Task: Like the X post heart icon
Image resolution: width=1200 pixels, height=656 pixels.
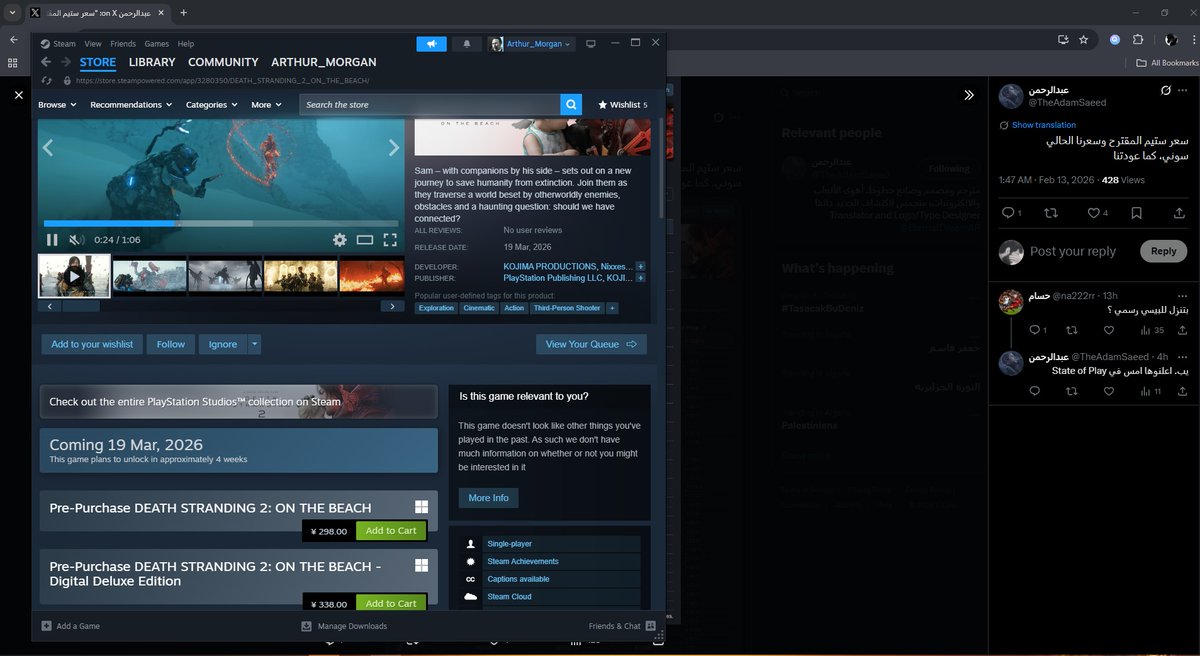Action: click(x=1093, y=213)
